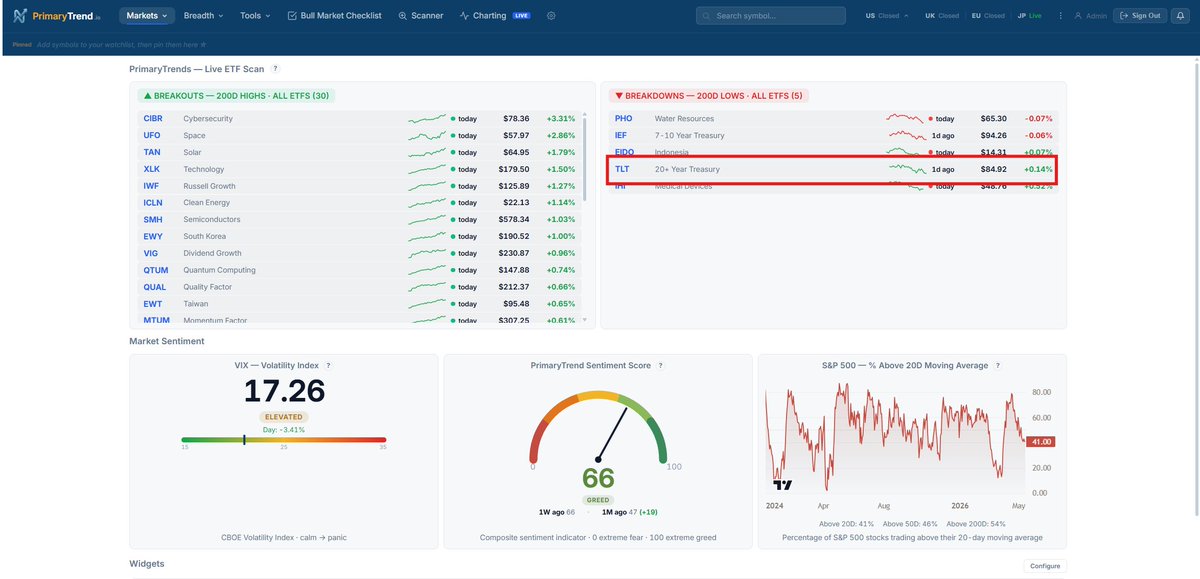1200x579 pixels.
Task: Open the Scanner page
Action: click(420, 16)
